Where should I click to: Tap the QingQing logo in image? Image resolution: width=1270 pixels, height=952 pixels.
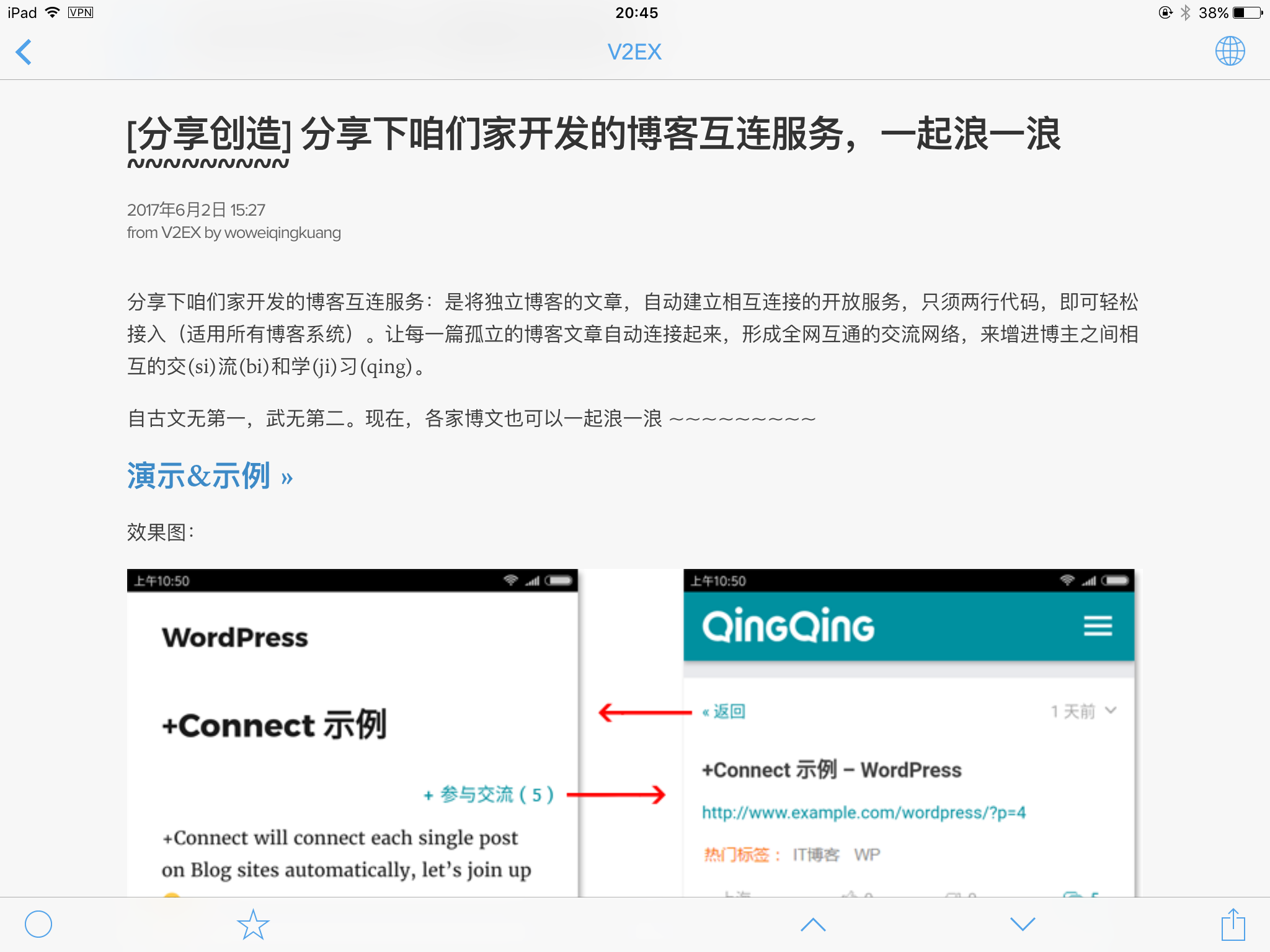click(x=788, y=626)
